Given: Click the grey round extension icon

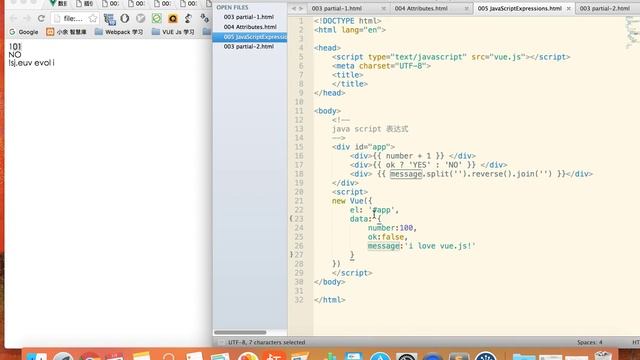Looking at the screenshot, I should (x=140, y=18).
